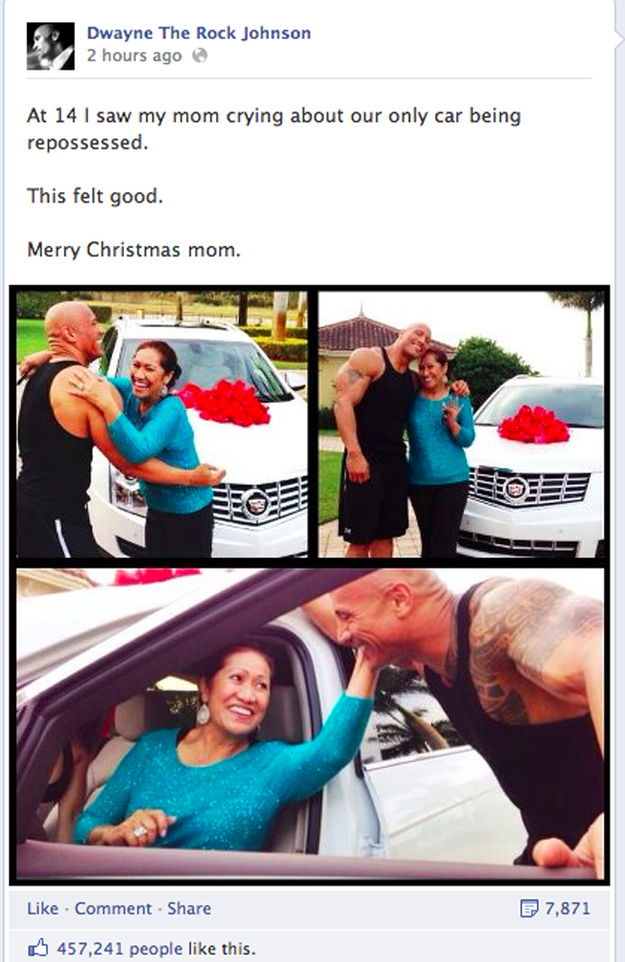
Task: Click the Comment link under the photos
Action: point(113,909)
